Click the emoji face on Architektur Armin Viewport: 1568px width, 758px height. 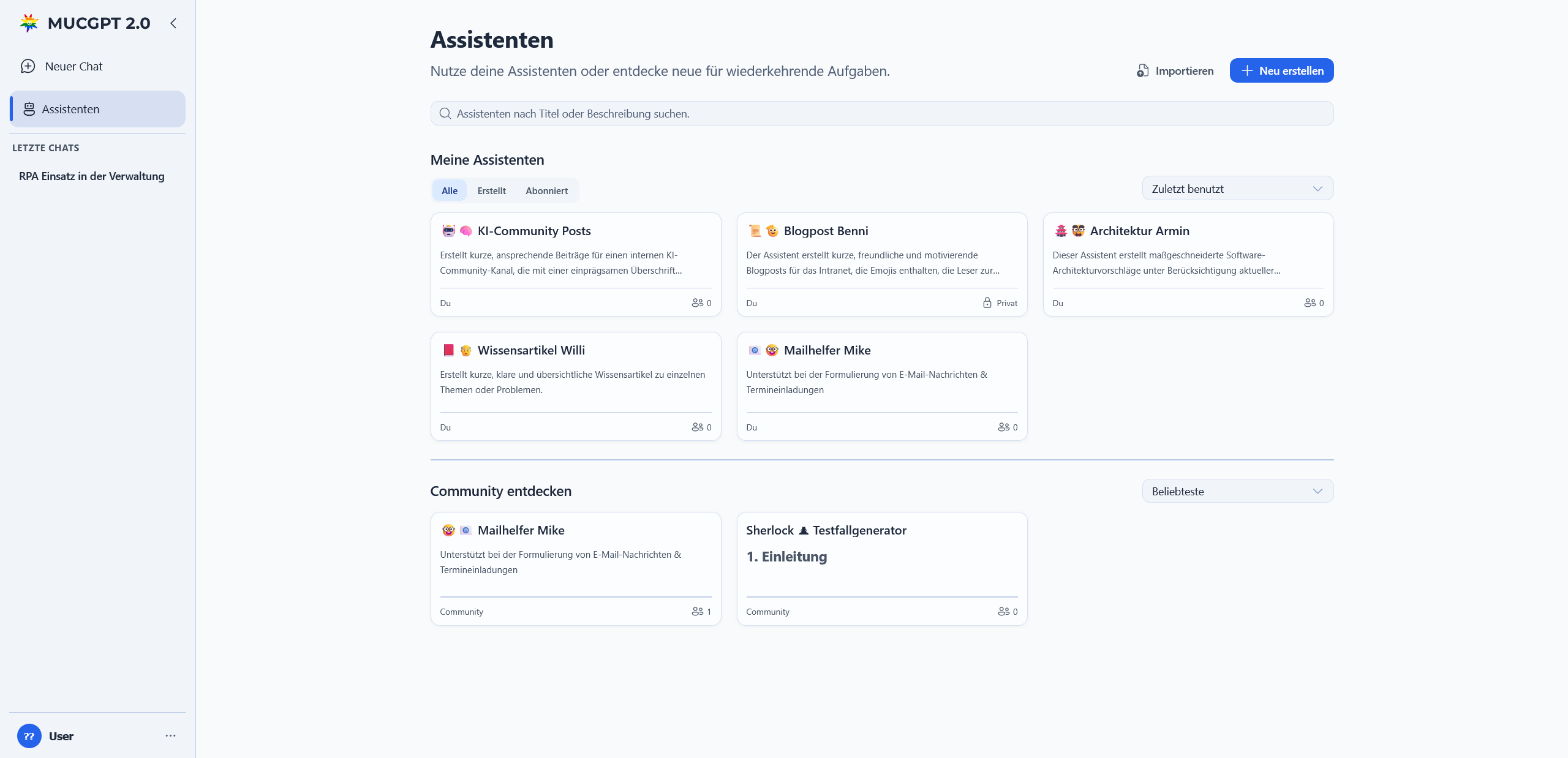(1078, 231)
